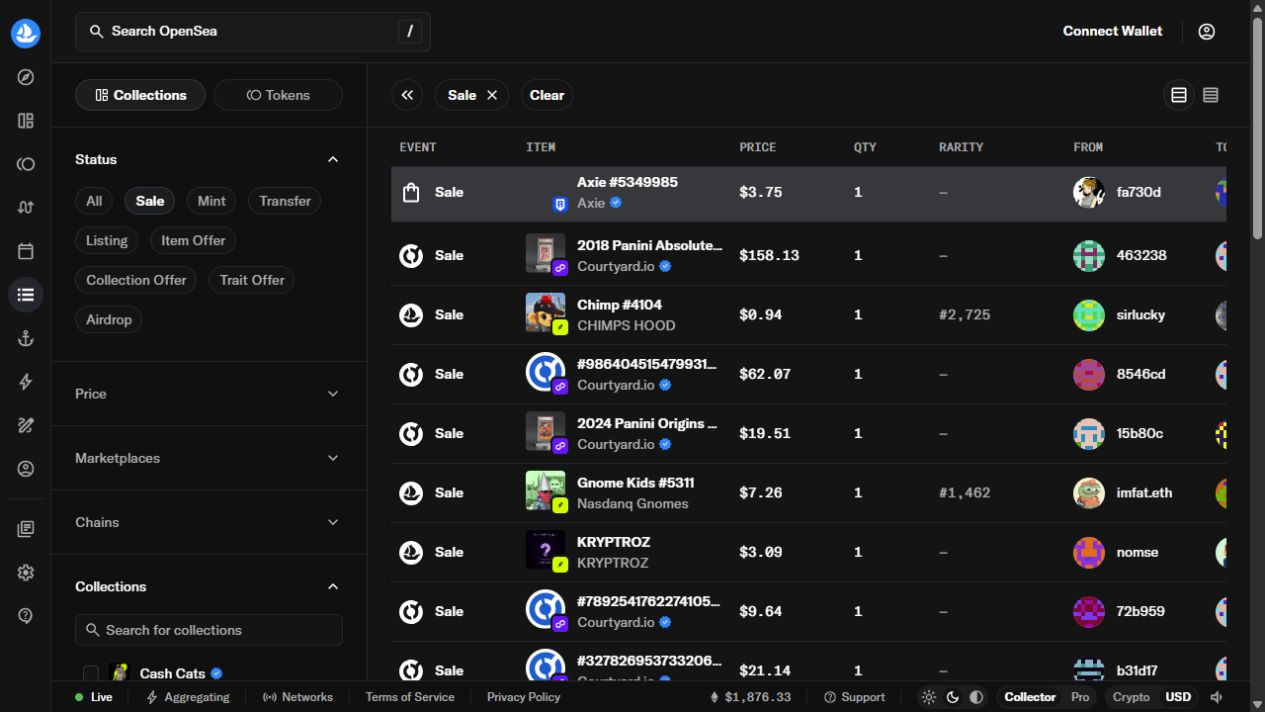Switch to the Tokens tab
Screen dimensions: 1265x712
(278, 95)
